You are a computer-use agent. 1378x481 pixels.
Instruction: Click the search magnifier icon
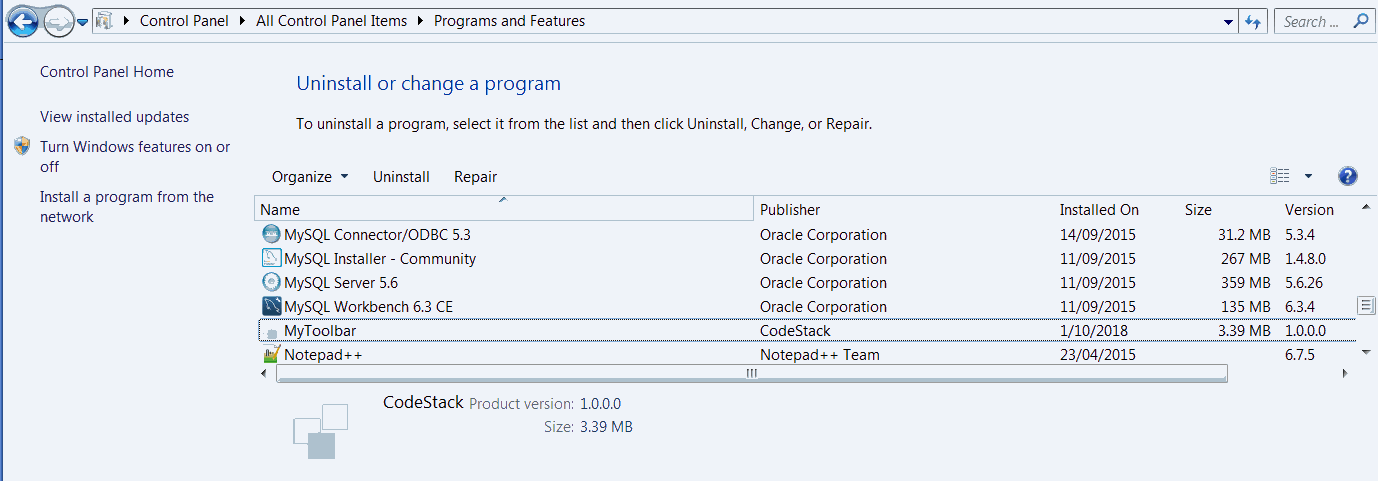1359,20
